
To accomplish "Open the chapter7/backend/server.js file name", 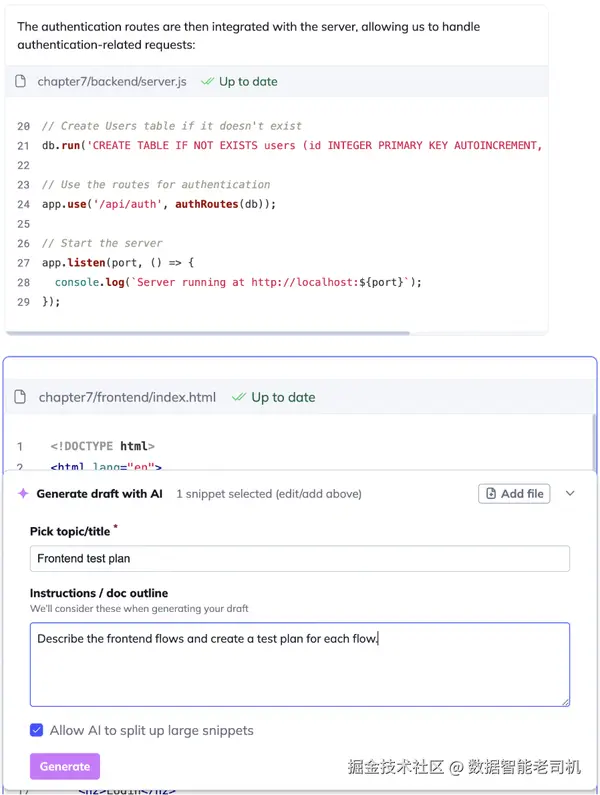I will click(x=112, y=82).
